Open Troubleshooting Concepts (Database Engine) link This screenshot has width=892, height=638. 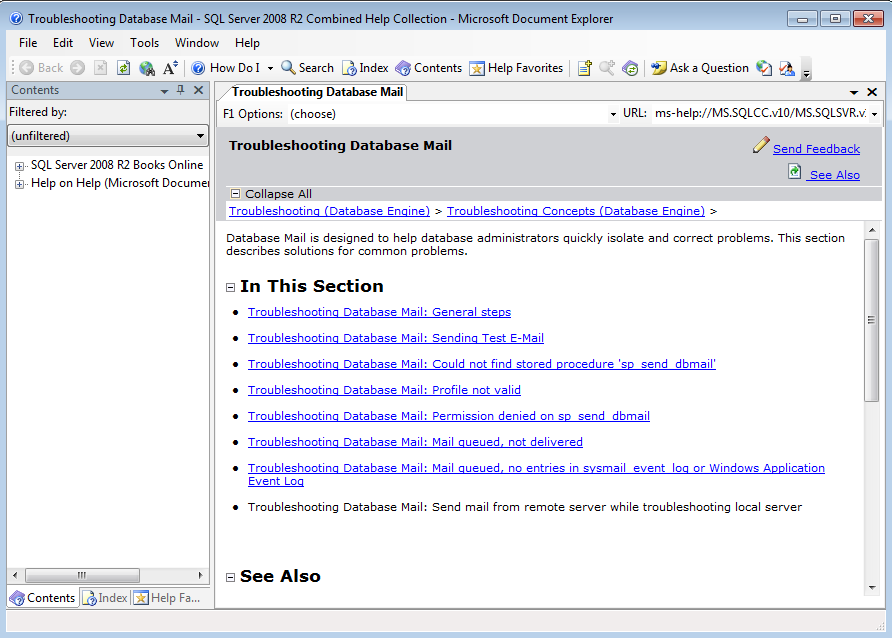[x=576, y=211]
